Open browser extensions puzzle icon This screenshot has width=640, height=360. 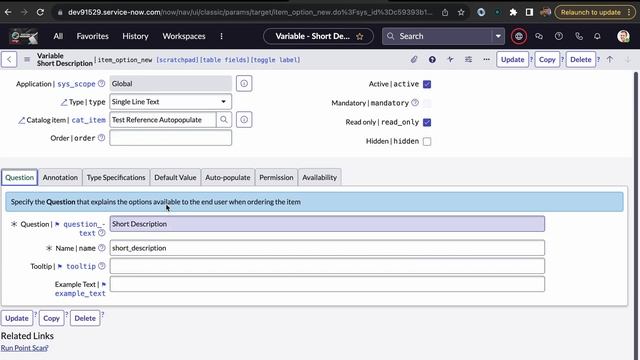coord(513,12)
